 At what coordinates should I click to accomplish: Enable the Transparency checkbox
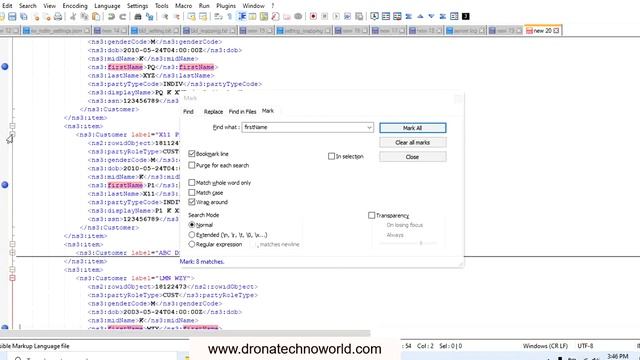pyautogui.click(x=371, y=215)
